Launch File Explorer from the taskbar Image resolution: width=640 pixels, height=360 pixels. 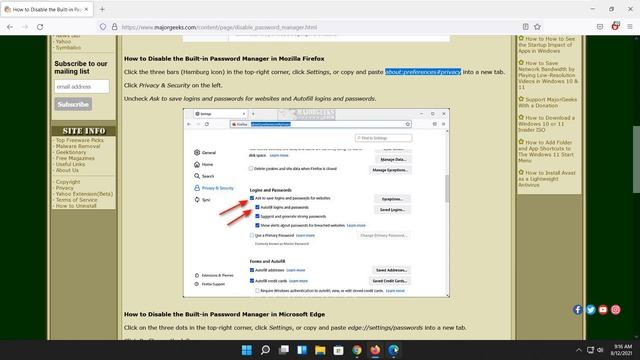pyautogui.click(x=320, y=350)
